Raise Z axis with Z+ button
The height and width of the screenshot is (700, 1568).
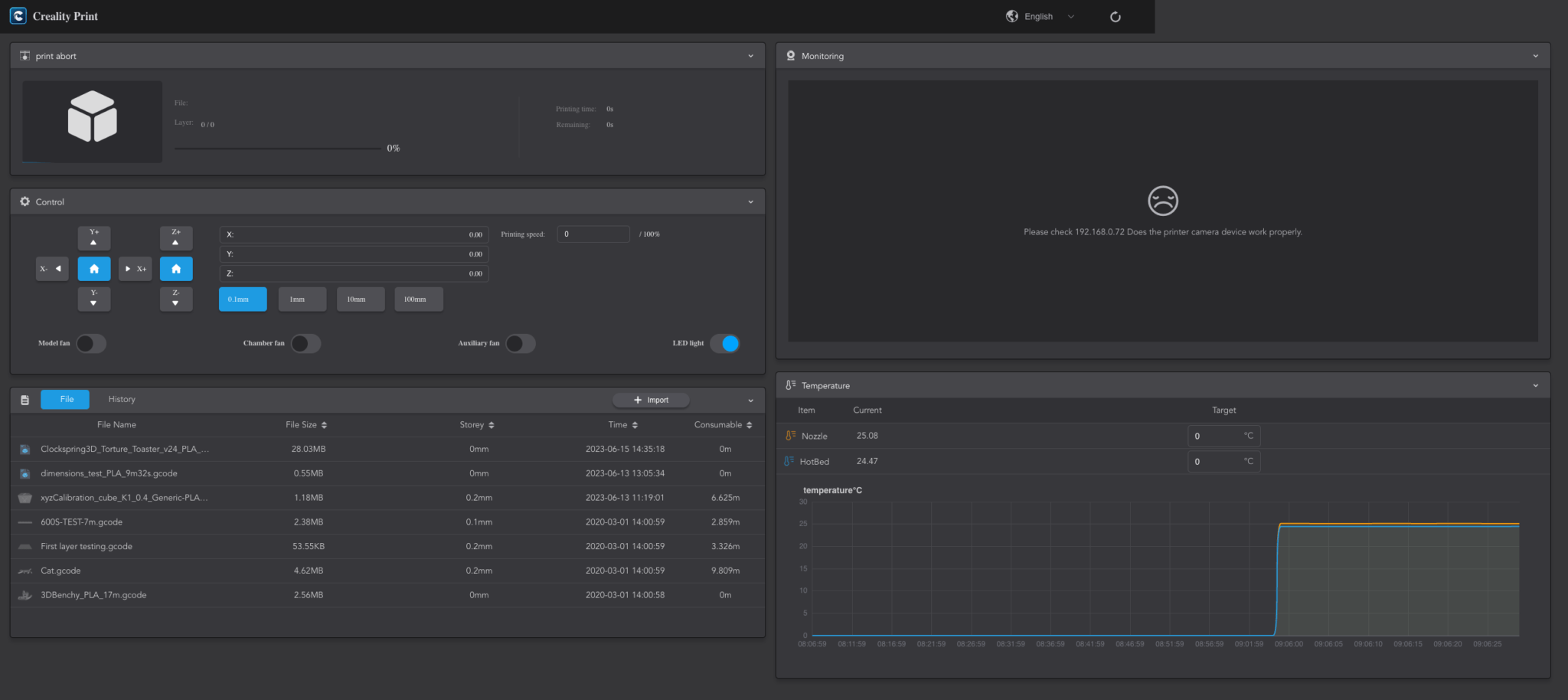(176, 238)
